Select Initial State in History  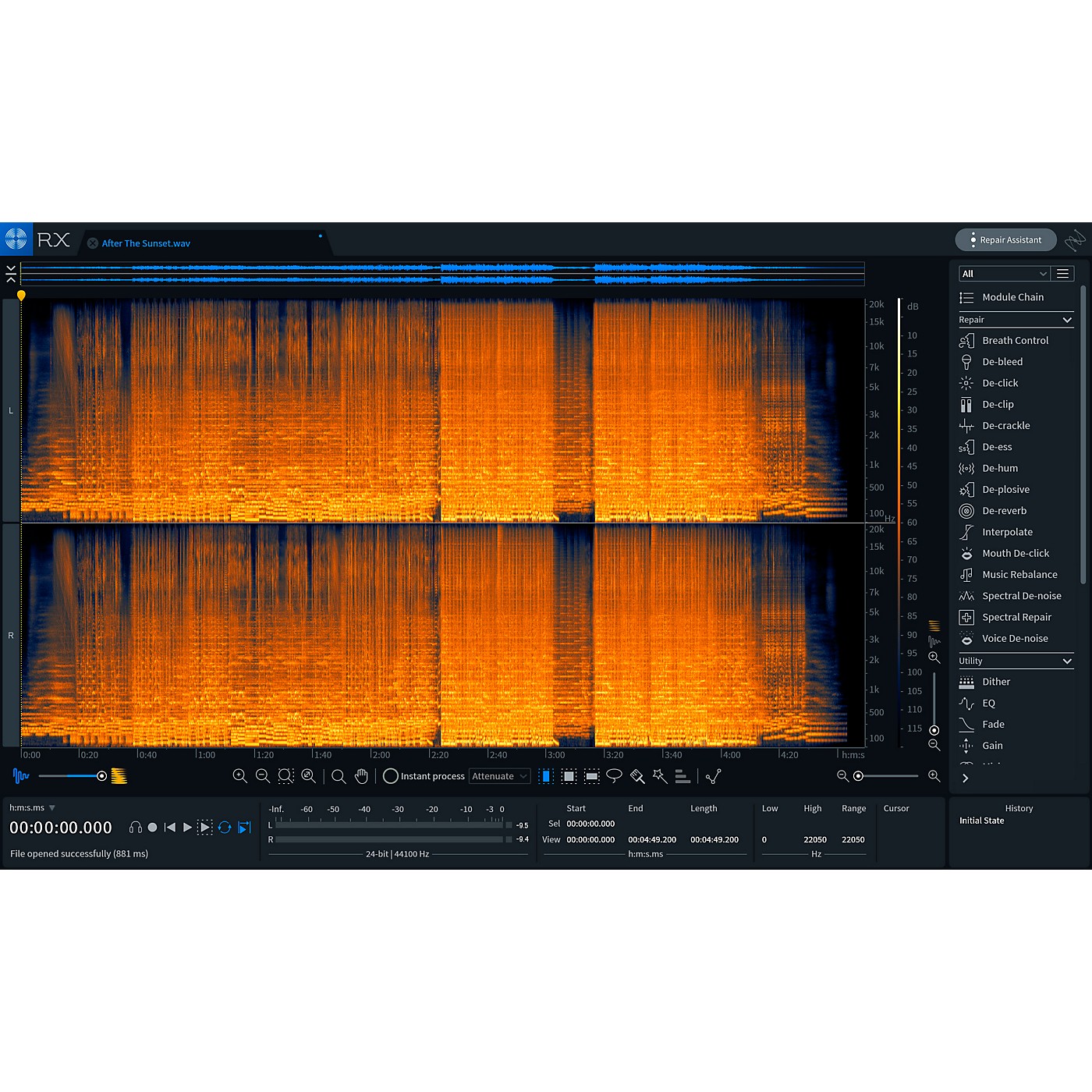[982, 821]
